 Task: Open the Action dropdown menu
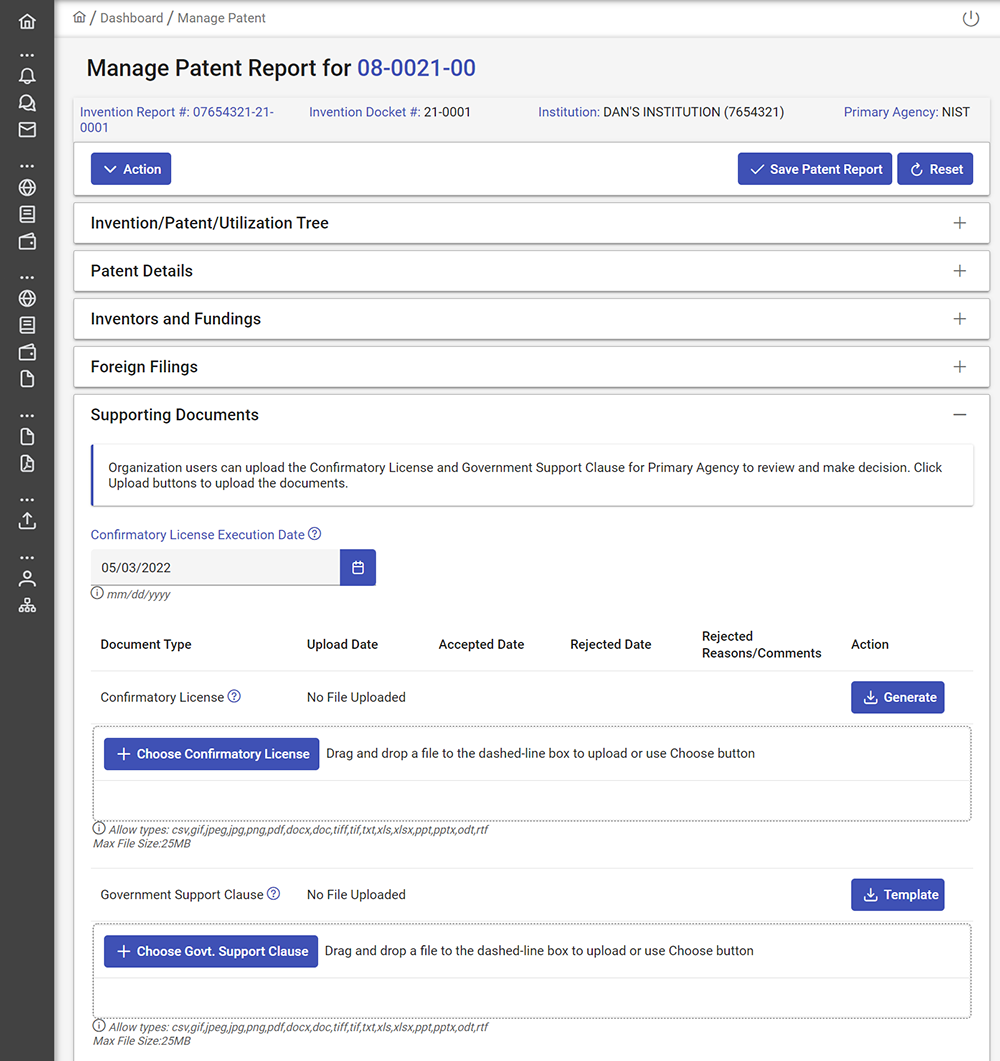(131, 169)
